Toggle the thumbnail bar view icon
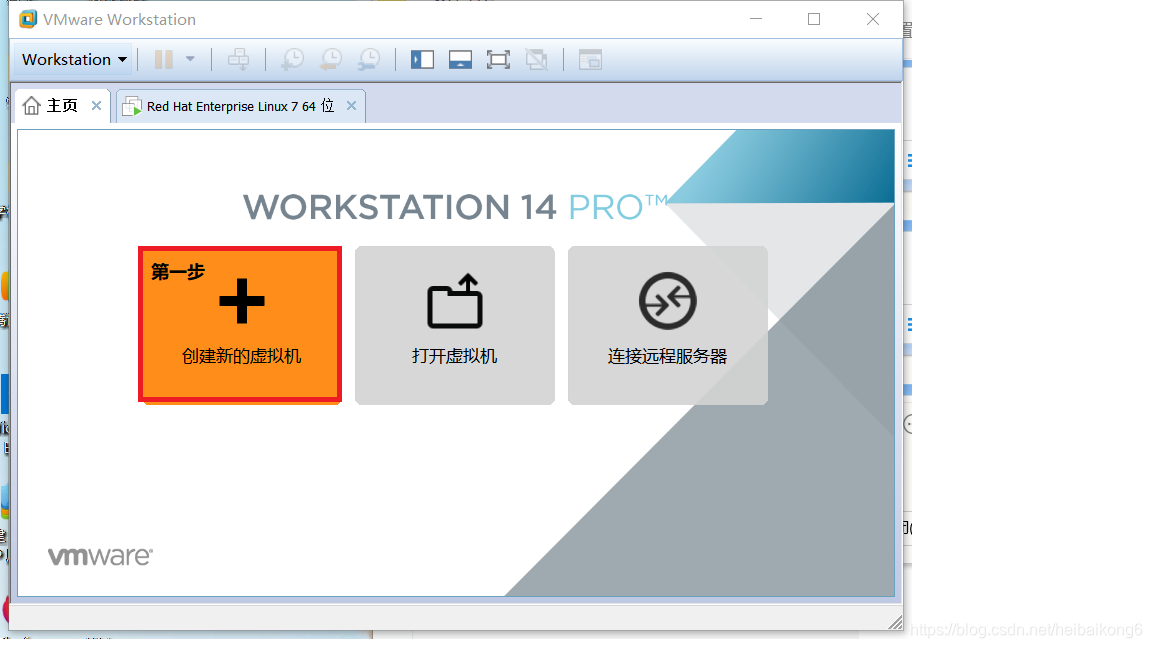 [x=461, y=60]
